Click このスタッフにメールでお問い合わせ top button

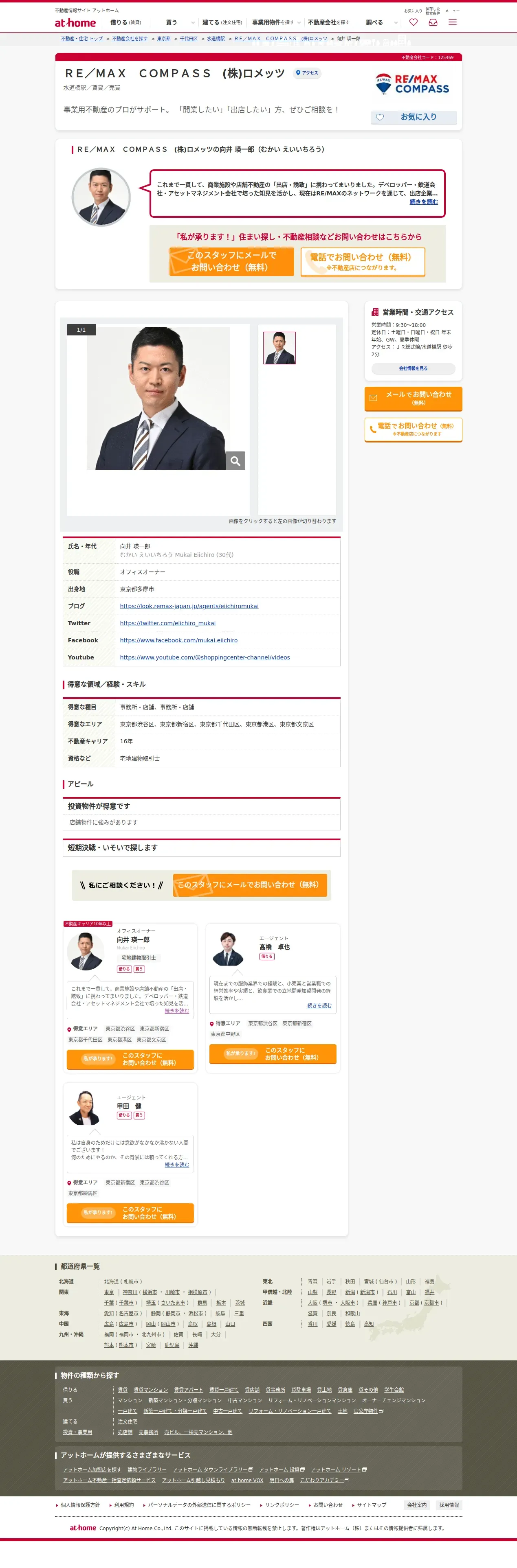231,262
